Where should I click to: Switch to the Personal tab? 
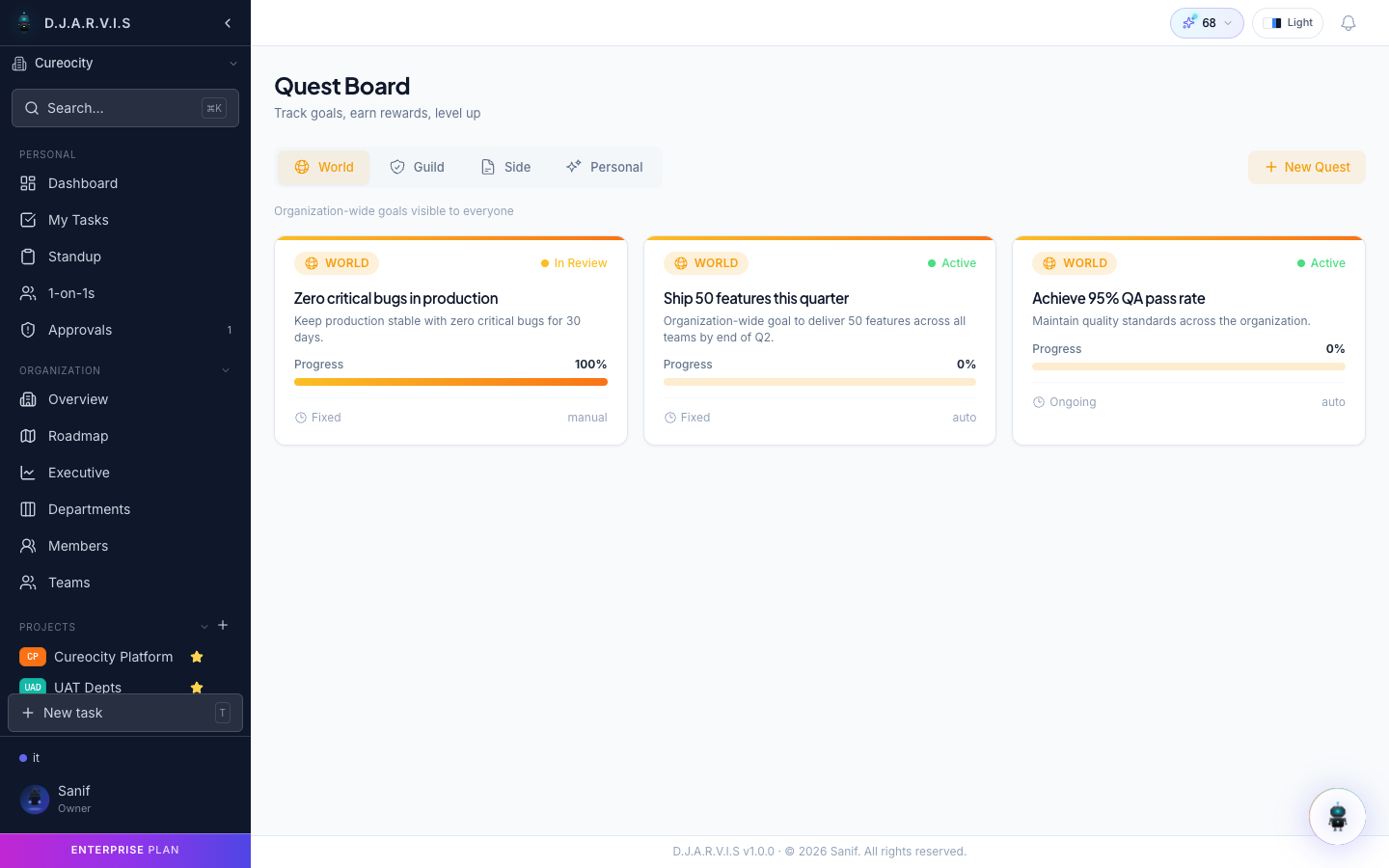tap(605, 167)
